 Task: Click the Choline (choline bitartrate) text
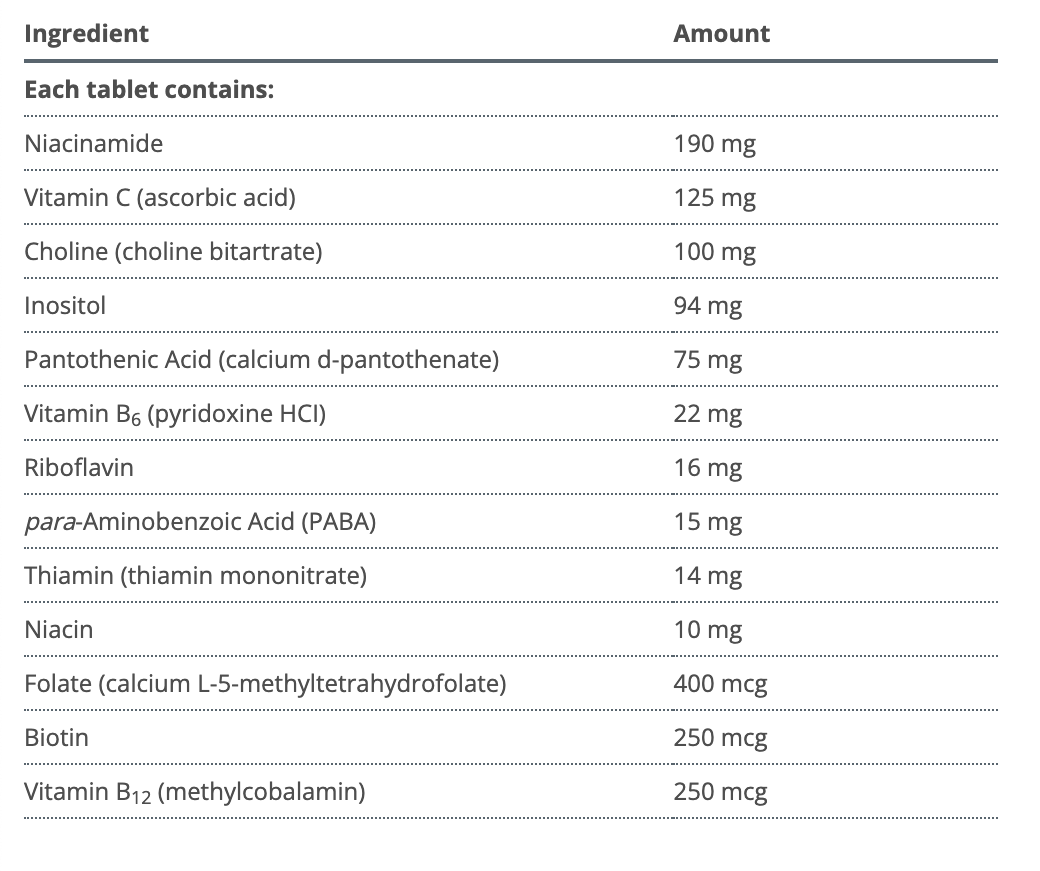pos(173,251)
